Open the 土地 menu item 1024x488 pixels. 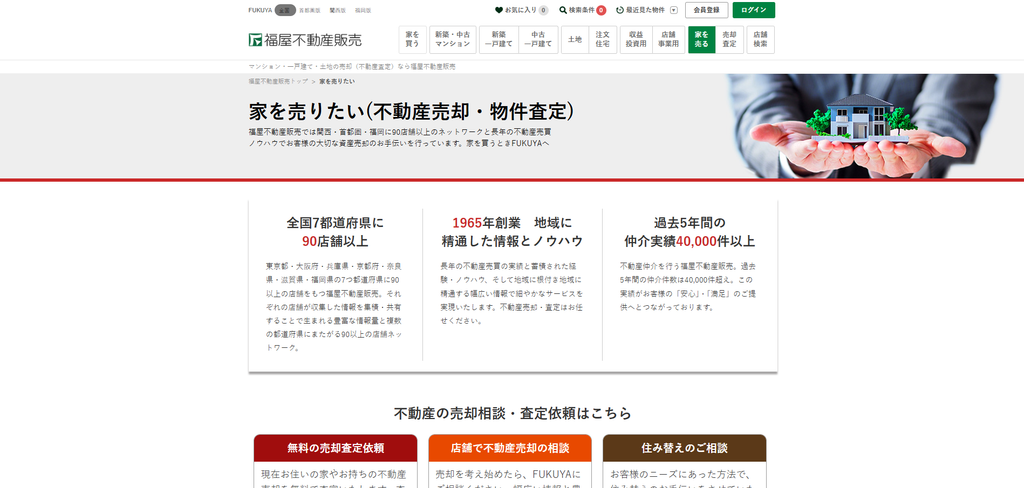click(x=575, y=39)
